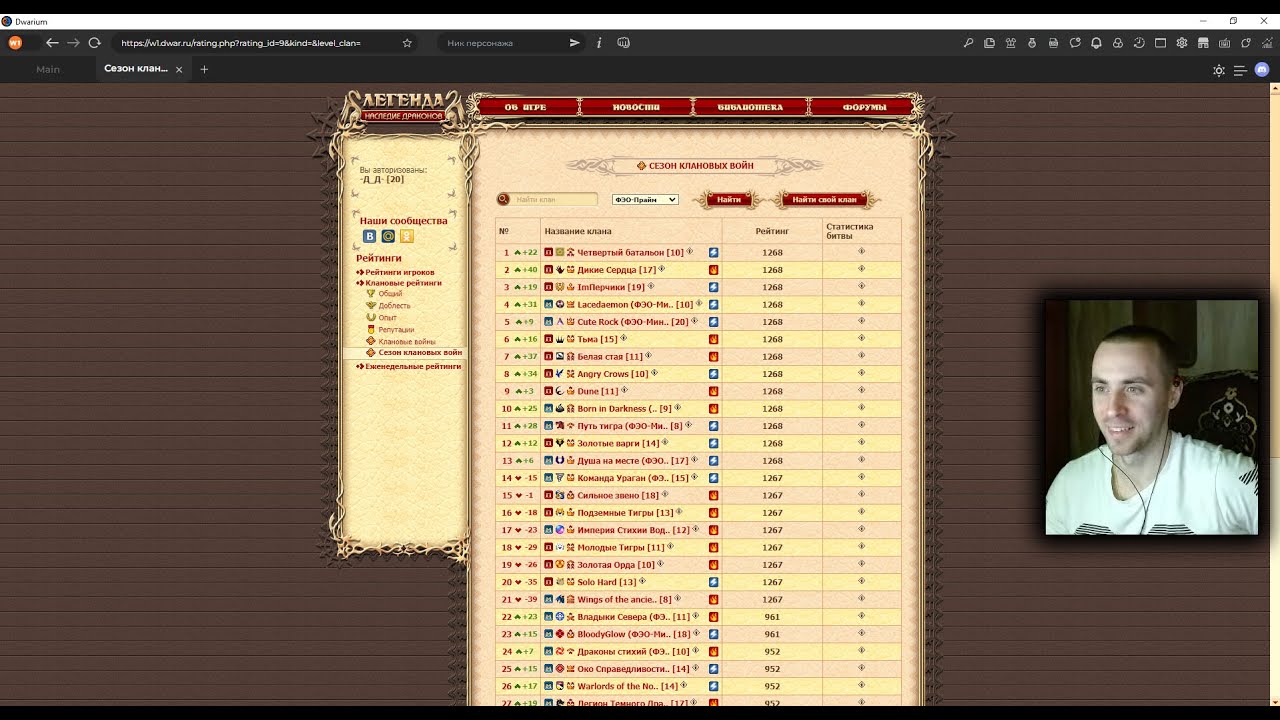Open Общий clan rating
This screenshot has height=720, width=1280.
(x=390, y=294)
